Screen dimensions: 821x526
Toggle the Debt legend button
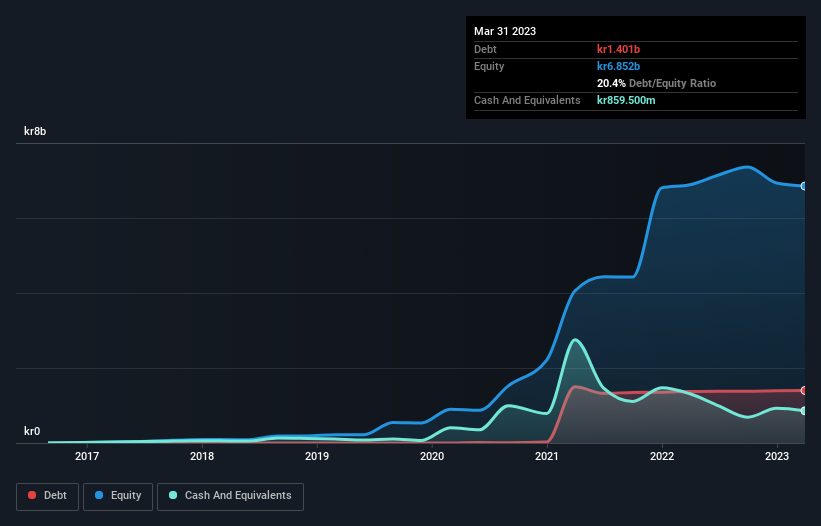pyautogui.click(x=47, y=496)
